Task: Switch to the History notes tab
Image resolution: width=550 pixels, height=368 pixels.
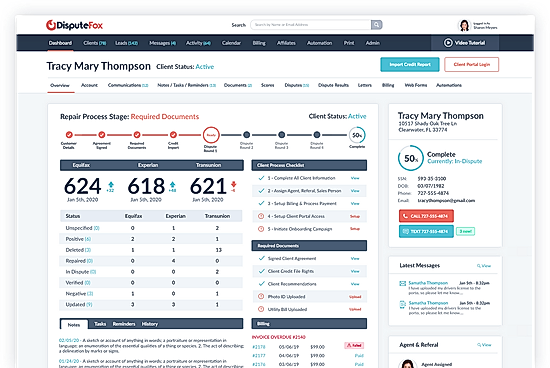Action: 150,324
